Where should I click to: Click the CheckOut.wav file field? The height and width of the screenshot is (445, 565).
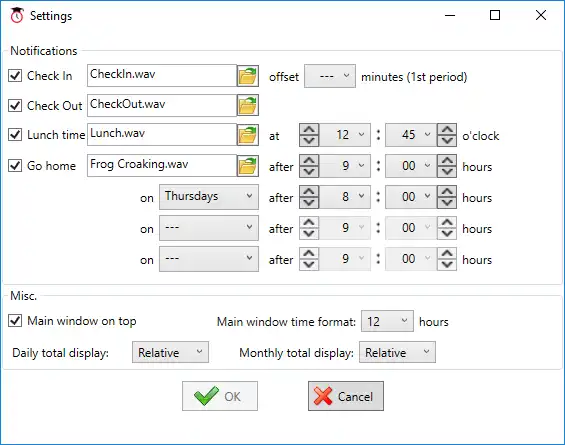162,105
